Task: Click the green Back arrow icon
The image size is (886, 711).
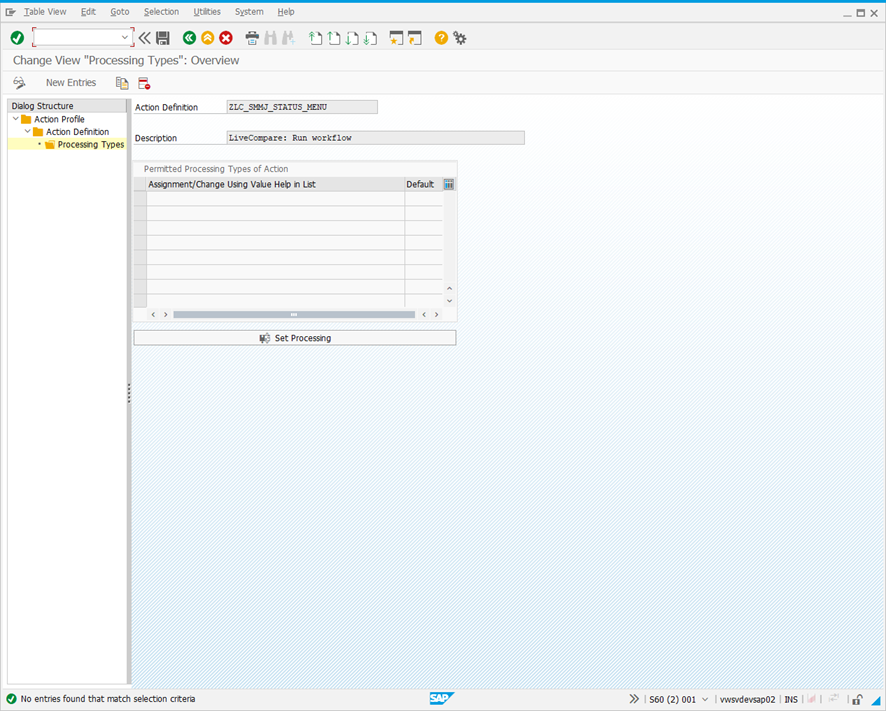Action: pyautogui.click(x=189, y=38)
